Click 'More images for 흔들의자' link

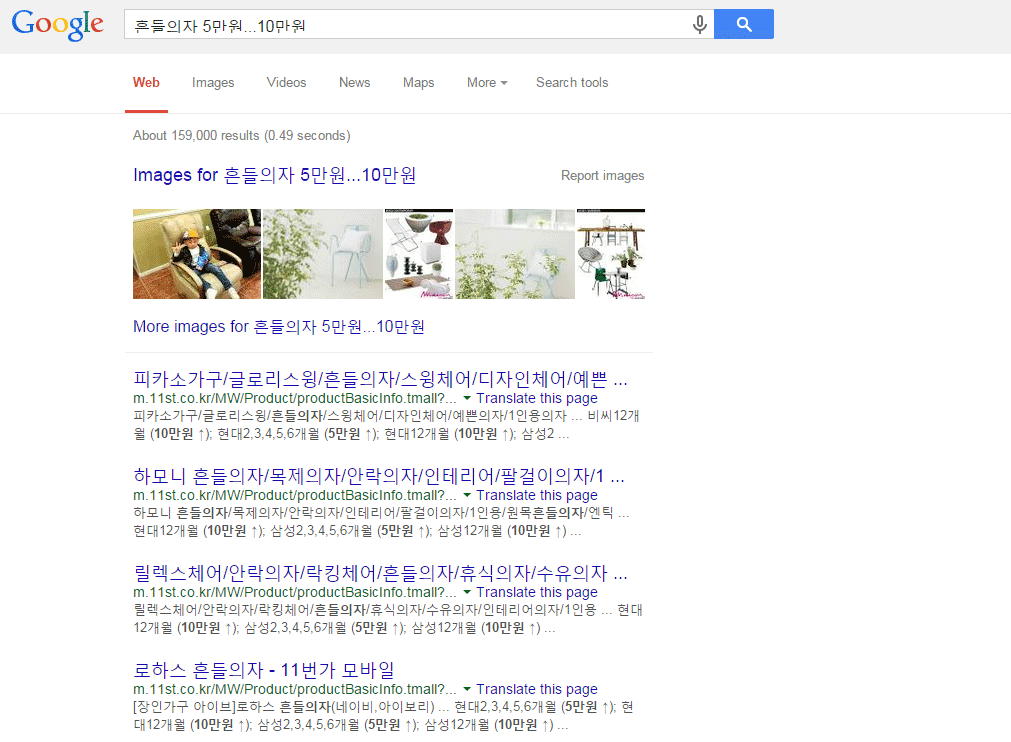coord(279,327)
